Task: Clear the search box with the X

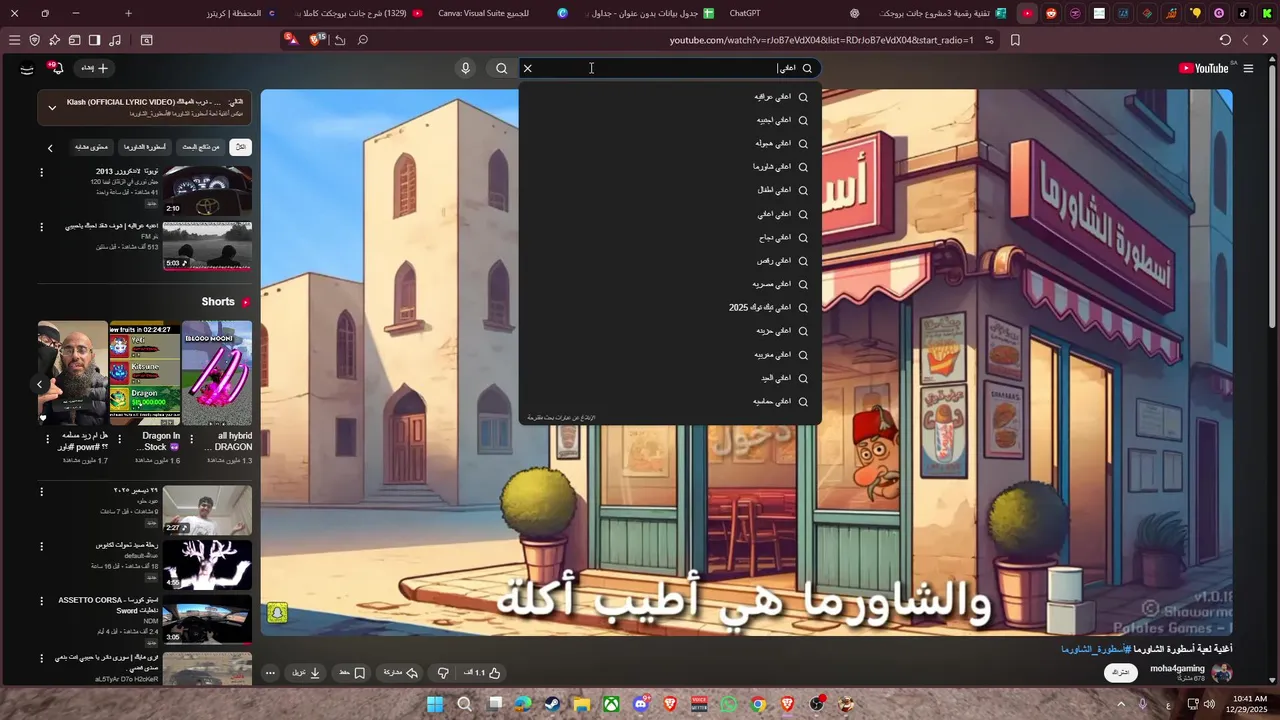Action: [528, 68]
